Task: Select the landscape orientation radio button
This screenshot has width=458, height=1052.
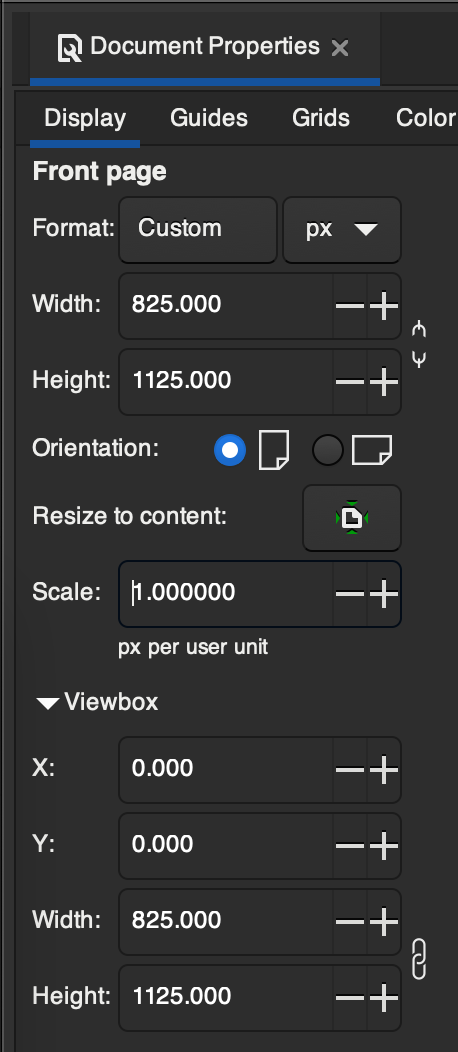Action: coord(328,450)
